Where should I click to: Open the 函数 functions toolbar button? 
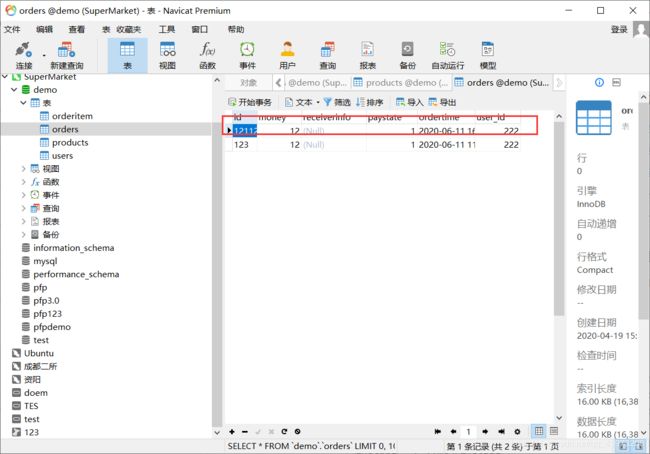point(207,55)
